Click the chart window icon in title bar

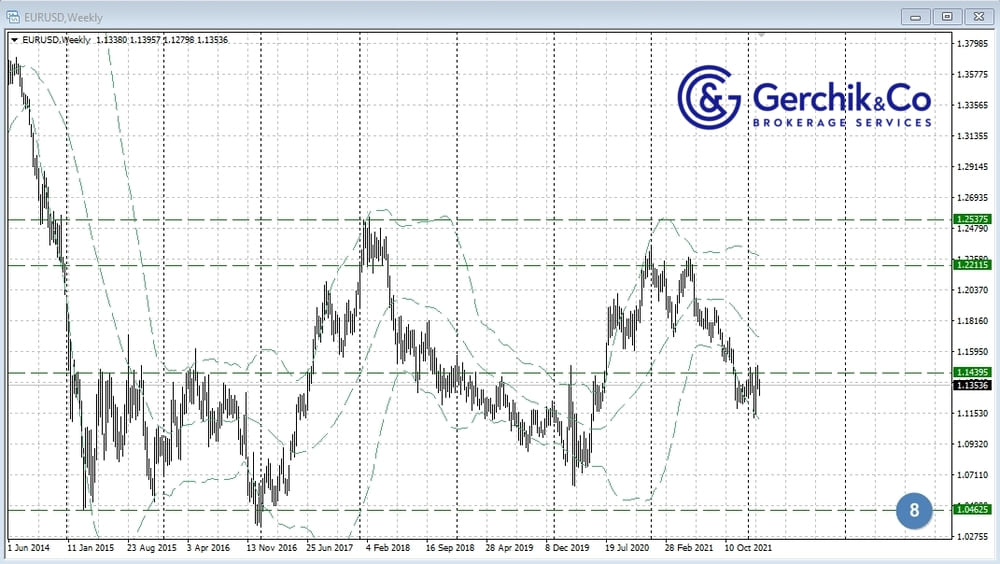coord(12,15)
